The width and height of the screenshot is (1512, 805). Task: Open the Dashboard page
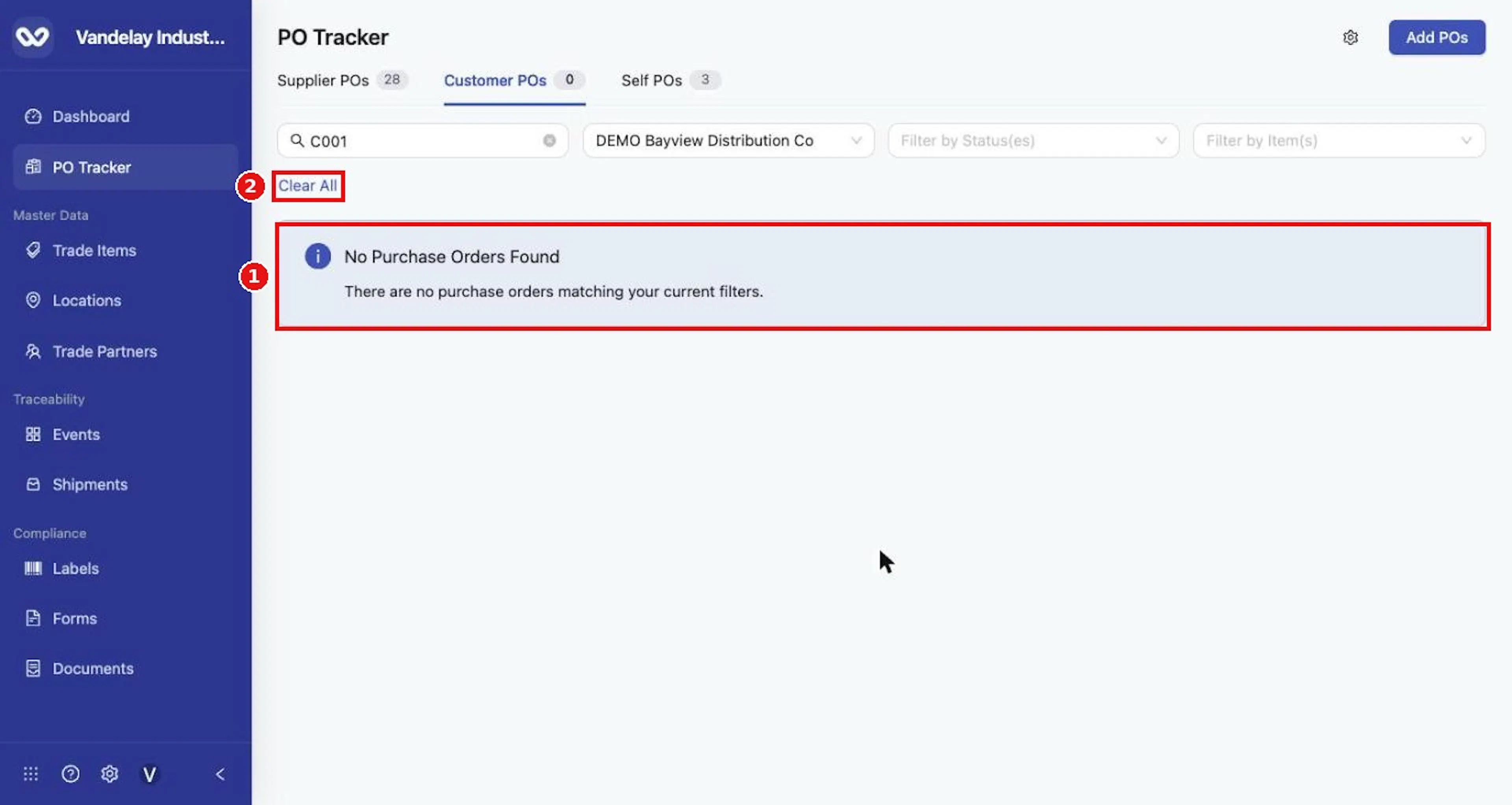125,116
